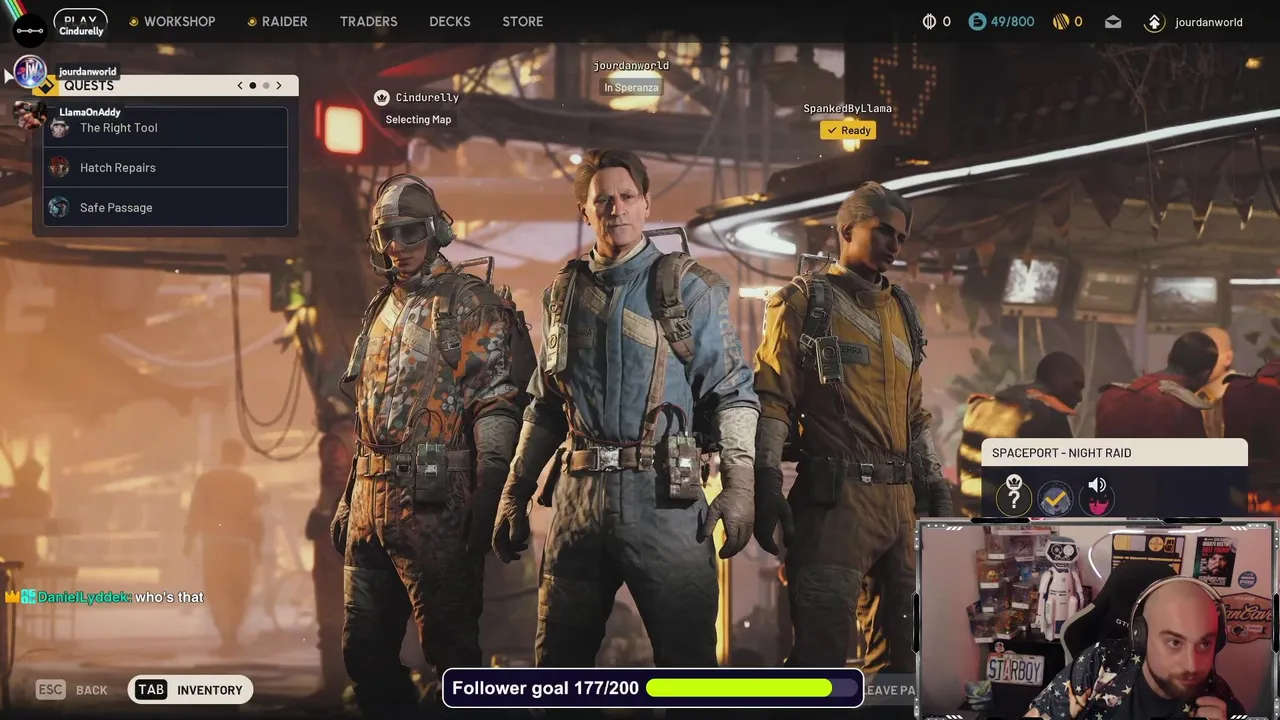This screenshot has height=720, width=1280.
Task: Open the TRADERS tab
Action: tap(368, 21)
